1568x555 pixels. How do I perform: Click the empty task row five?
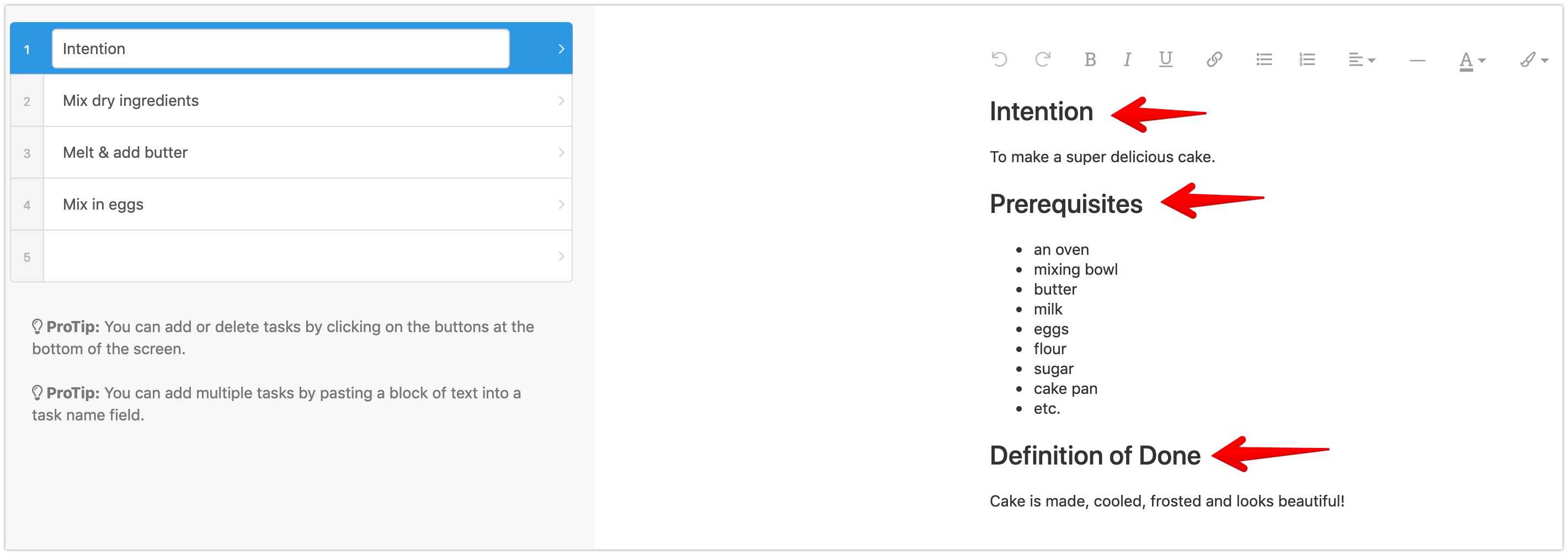pos(292,256)
